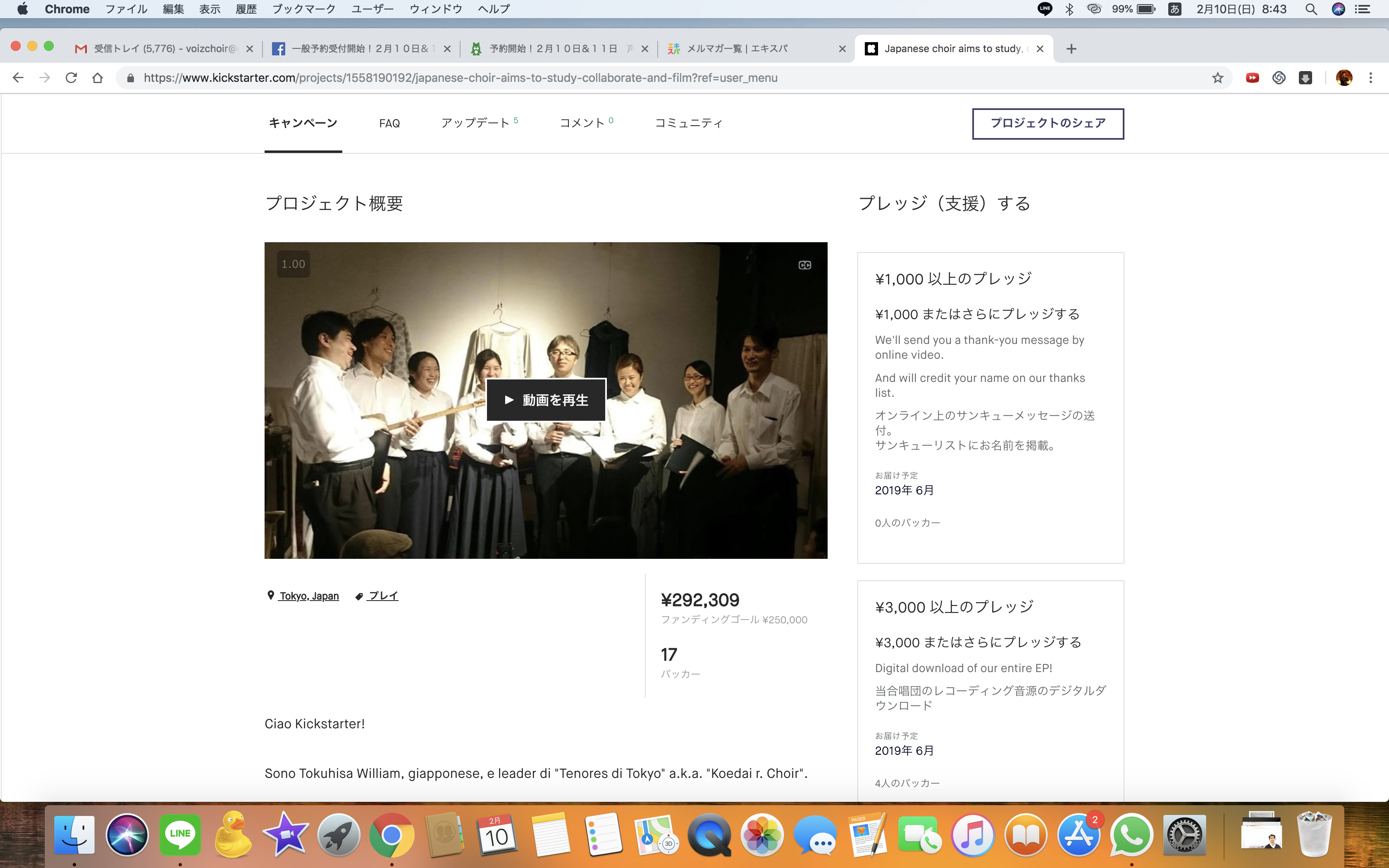Click the プレイ category tag link
The image size is (1389, 868).
(x=383, y=596)
